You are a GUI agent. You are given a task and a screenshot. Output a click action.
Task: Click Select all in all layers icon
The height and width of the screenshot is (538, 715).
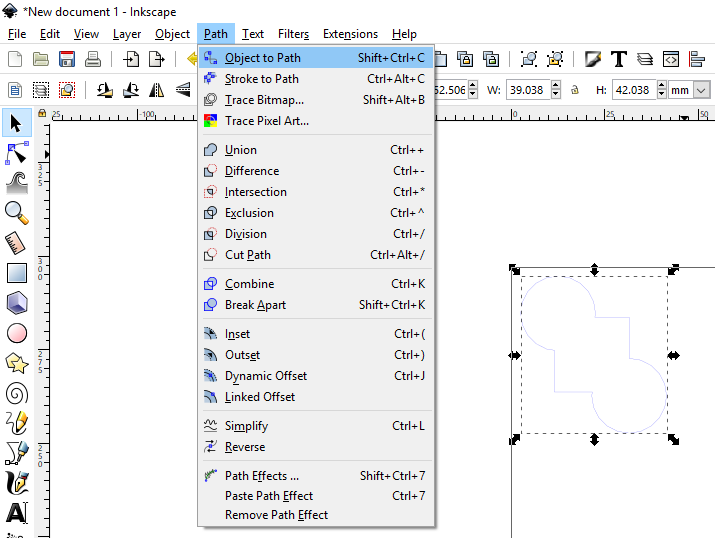pyautogui.click(x=41, y=90)
